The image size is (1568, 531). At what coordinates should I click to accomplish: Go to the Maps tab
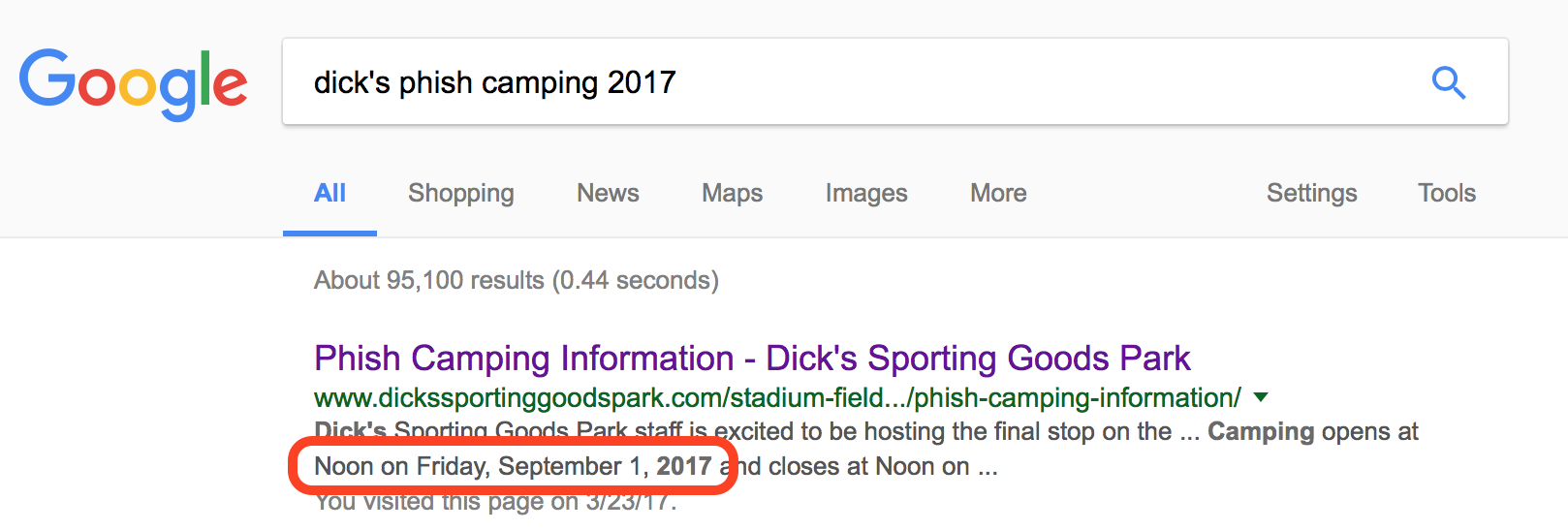click(732, 194)
